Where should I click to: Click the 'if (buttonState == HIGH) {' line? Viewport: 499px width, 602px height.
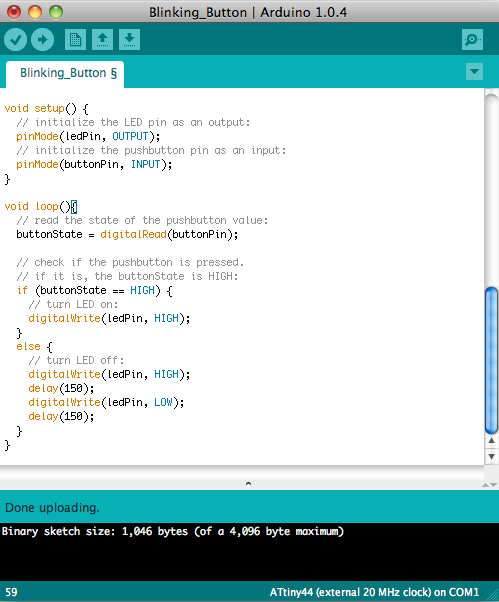point(95,291)
